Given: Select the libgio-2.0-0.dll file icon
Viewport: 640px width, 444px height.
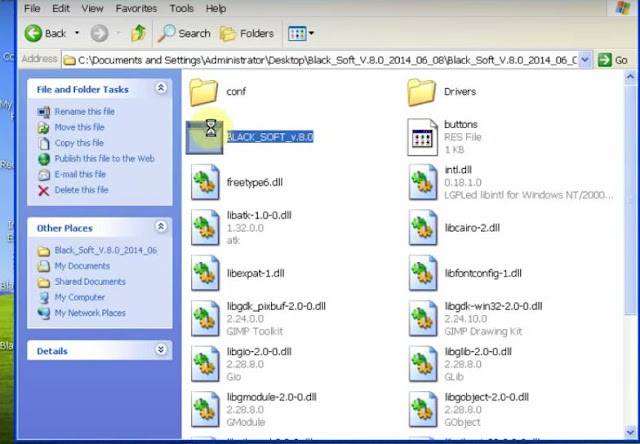Looking at the screenshot, I should 205,364.
